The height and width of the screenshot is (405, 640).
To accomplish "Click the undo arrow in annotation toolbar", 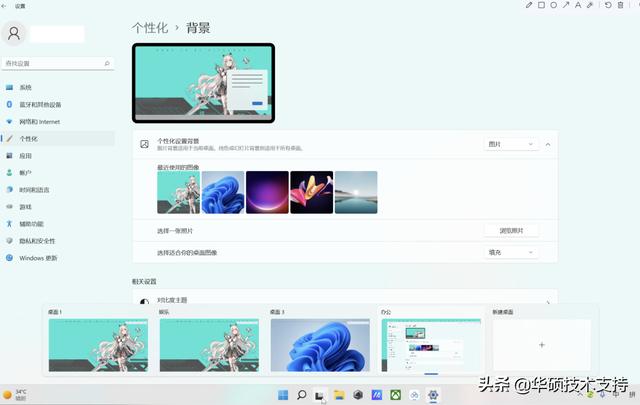I will point(608,5).
